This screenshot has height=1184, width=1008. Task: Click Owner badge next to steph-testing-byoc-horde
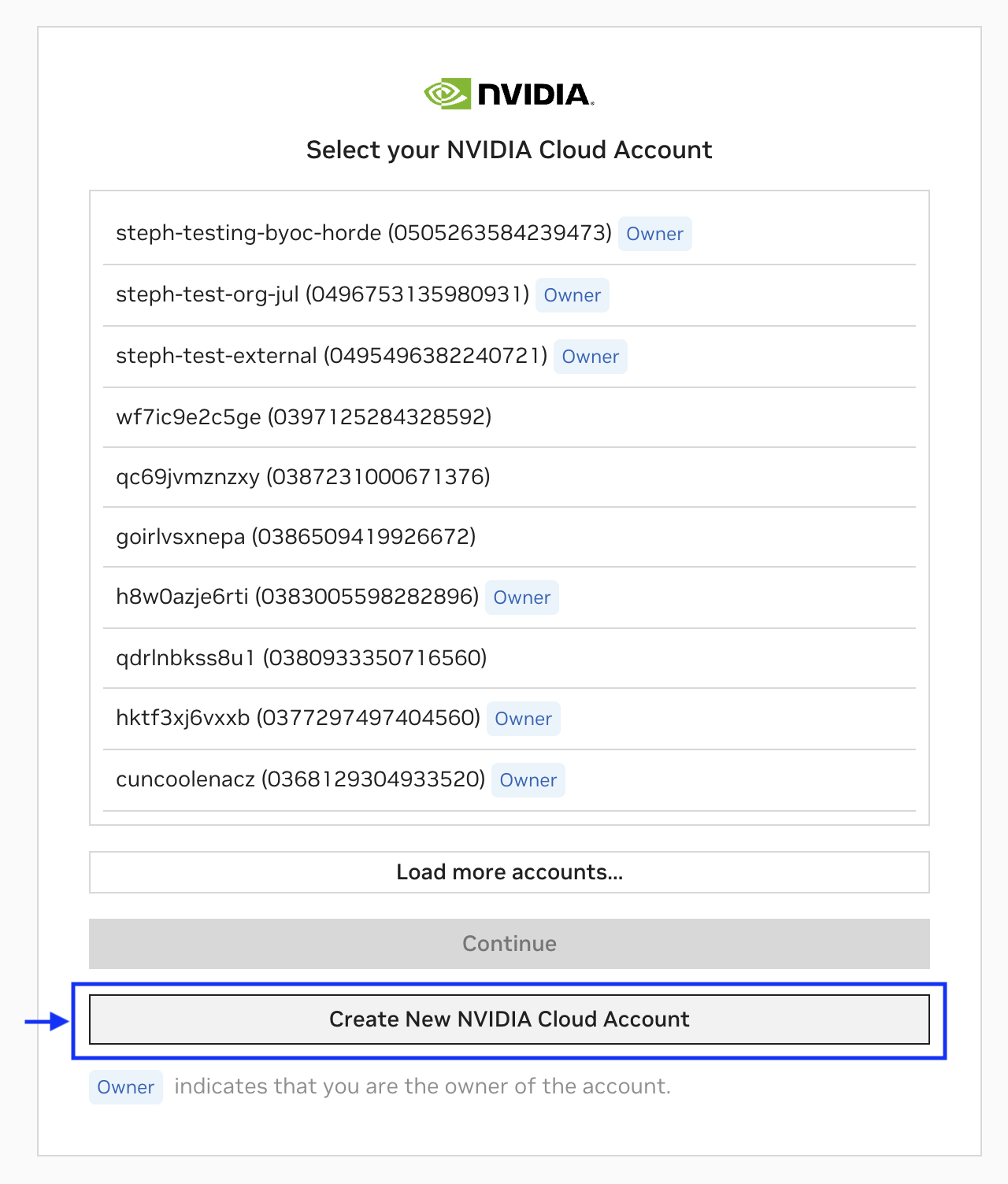click(x=654, y=234)
